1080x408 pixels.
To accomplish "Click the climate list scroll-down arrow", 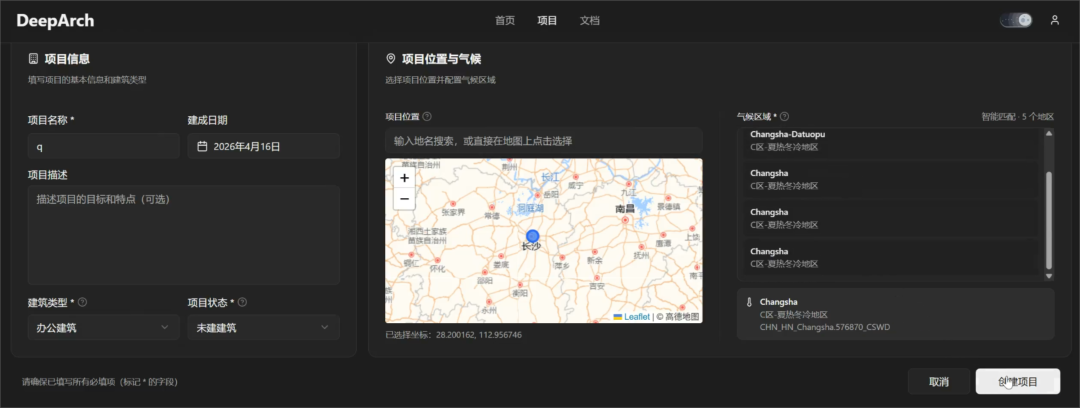I will [x=1049, y=276].
